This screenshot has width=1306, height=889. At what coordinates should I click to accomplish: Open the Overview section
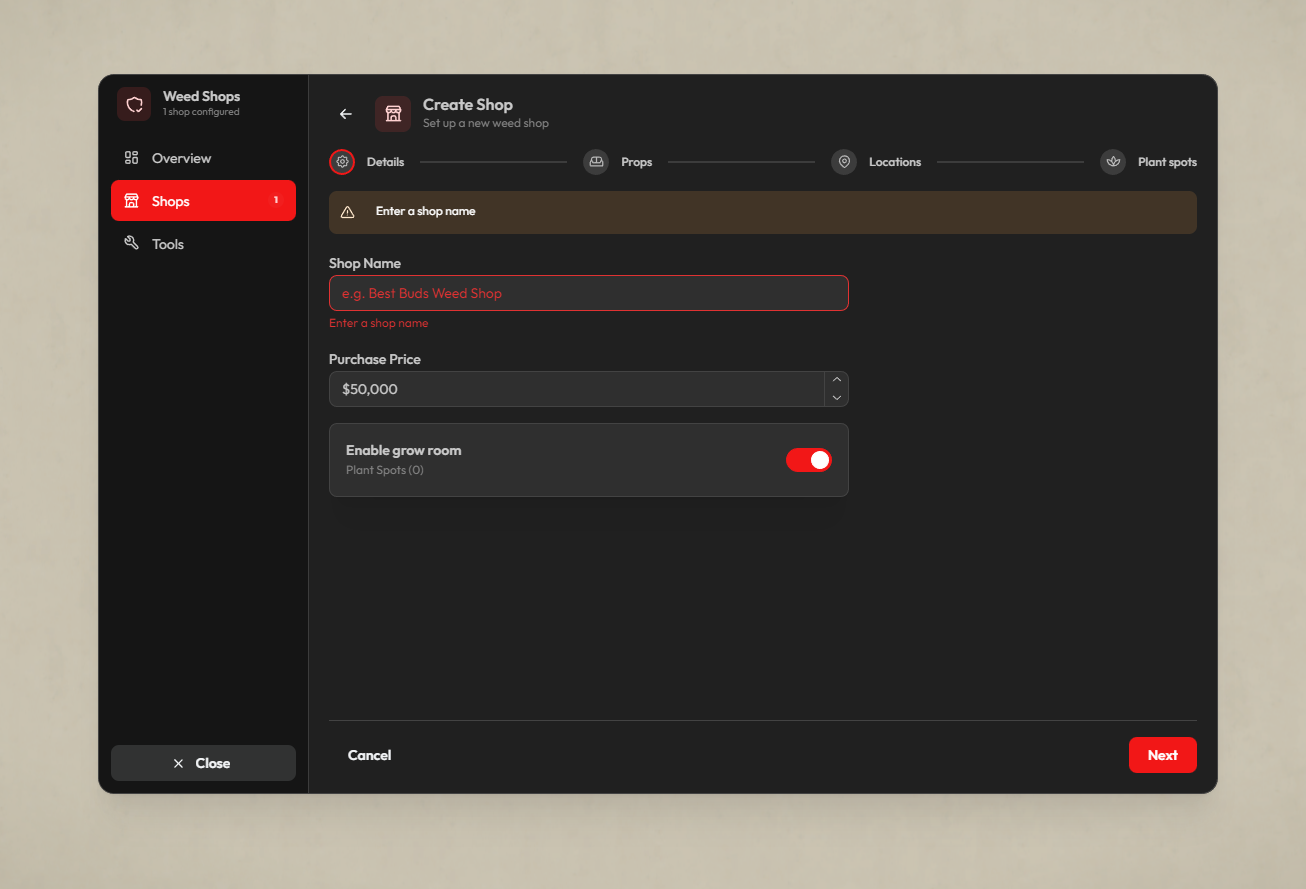pyautogui.click(x=203, y=158)
